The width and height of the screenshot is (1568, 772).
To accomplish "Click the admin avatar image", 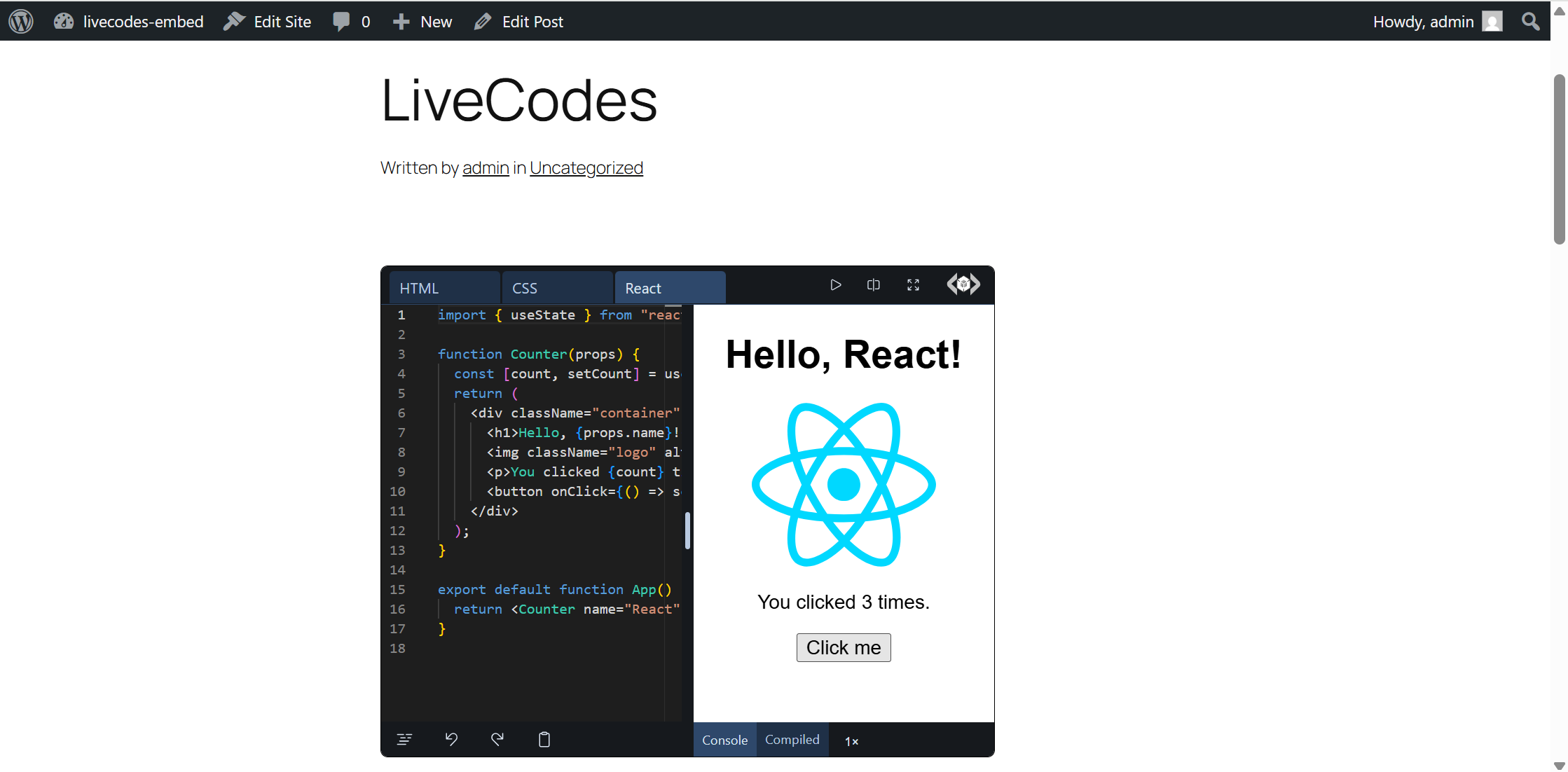I will click(1492, 22).
